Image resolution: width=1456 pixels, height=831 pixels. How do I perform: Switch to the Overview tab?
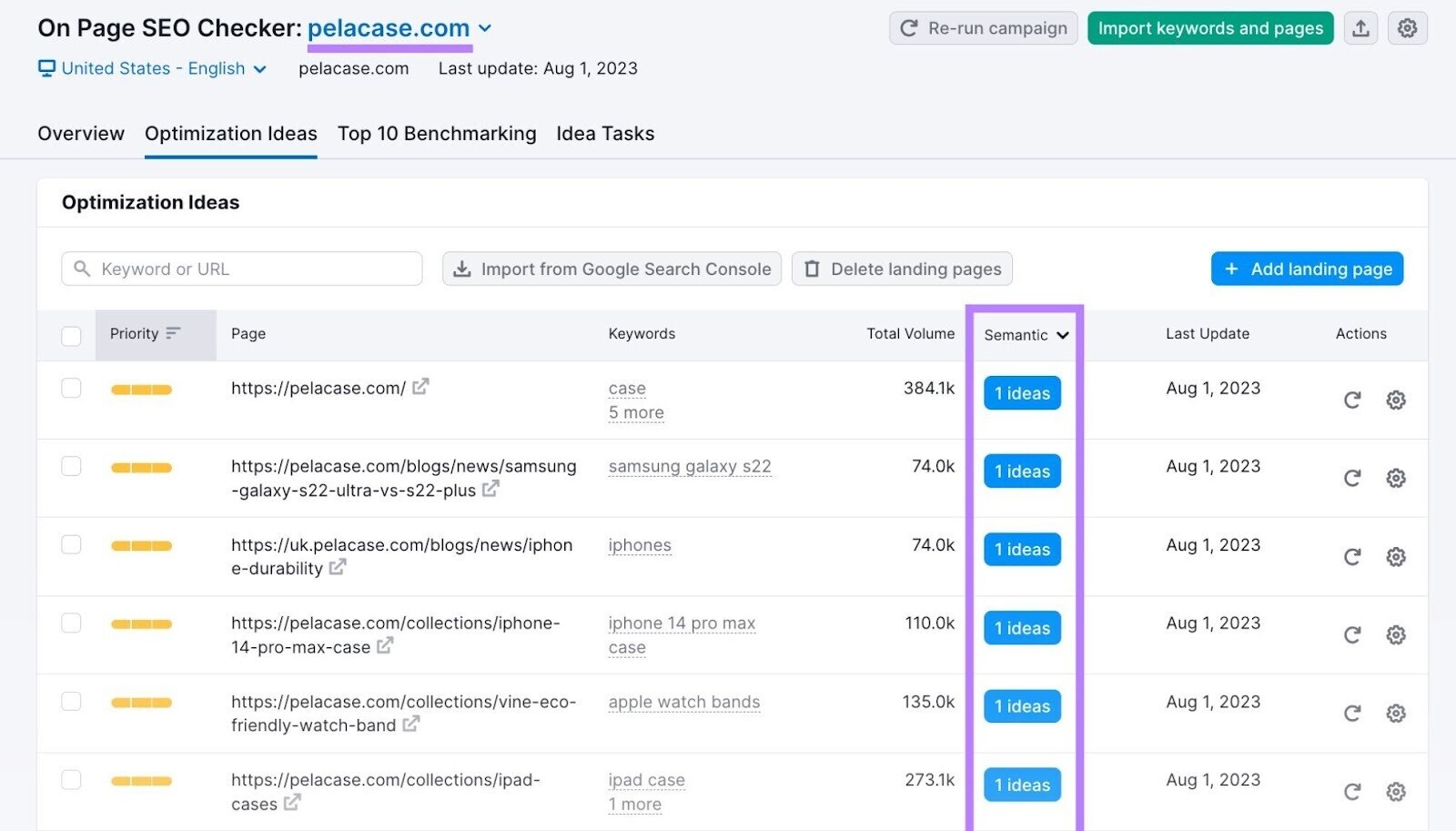pyautogui.click(x=81, y=134)
